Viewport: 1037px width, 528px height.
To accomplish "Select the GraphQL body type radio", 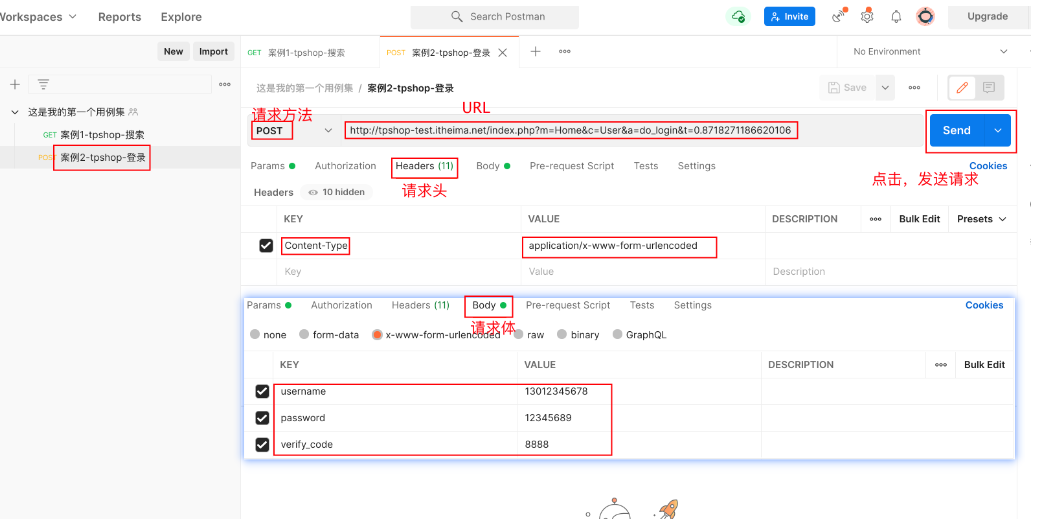I will pyautogui.click(x=617, y=334).
